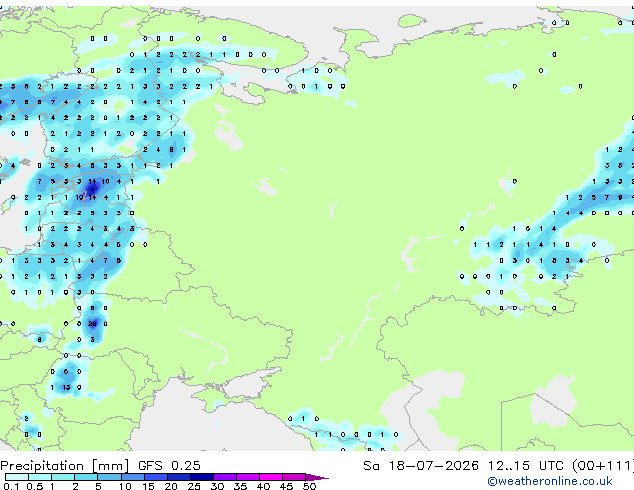
Task: Select the 10–15 mm legend swatch
Action: click(x=132, y=477)
